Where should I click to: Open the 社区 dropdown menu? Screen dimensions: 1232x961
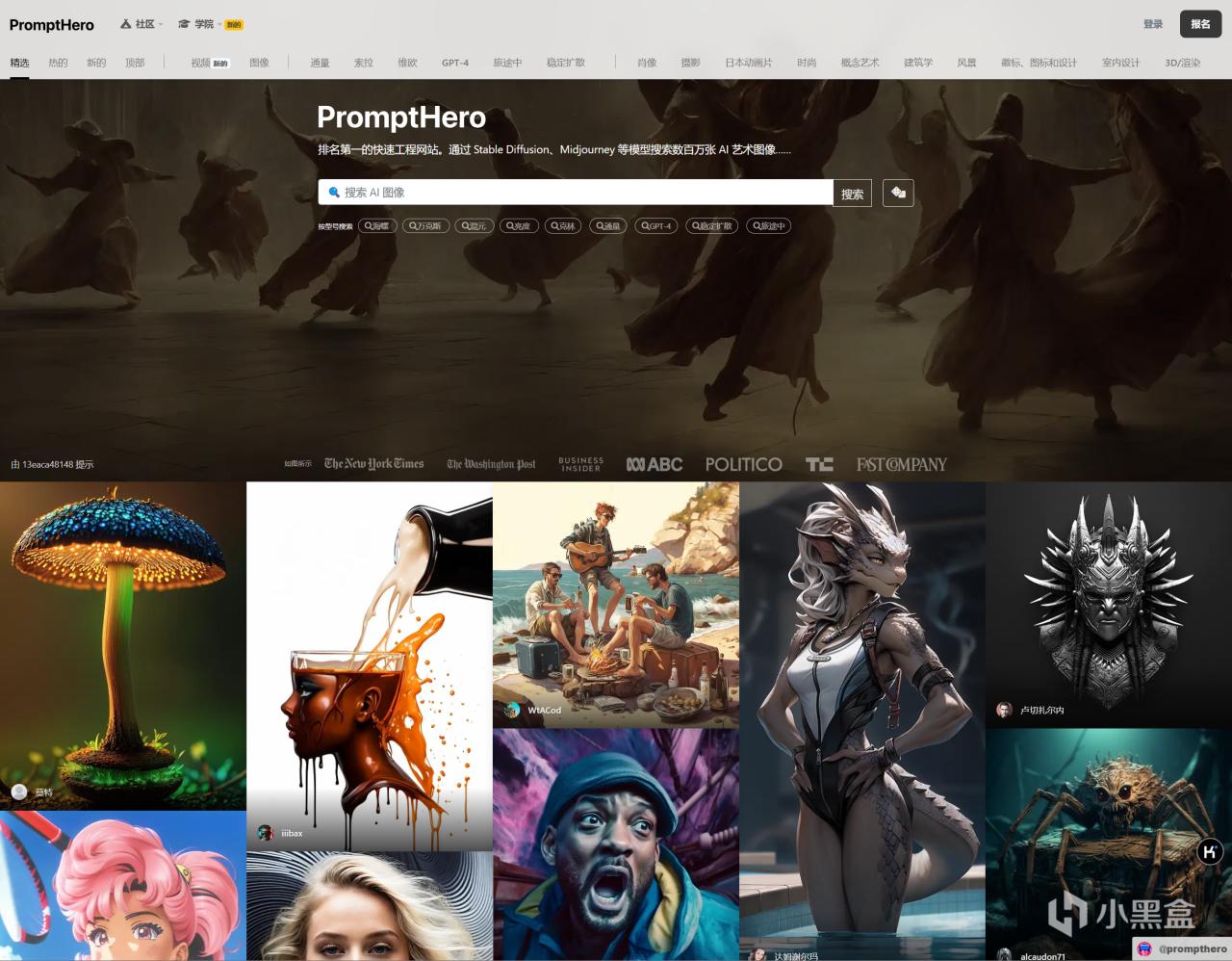coord(141,24)
